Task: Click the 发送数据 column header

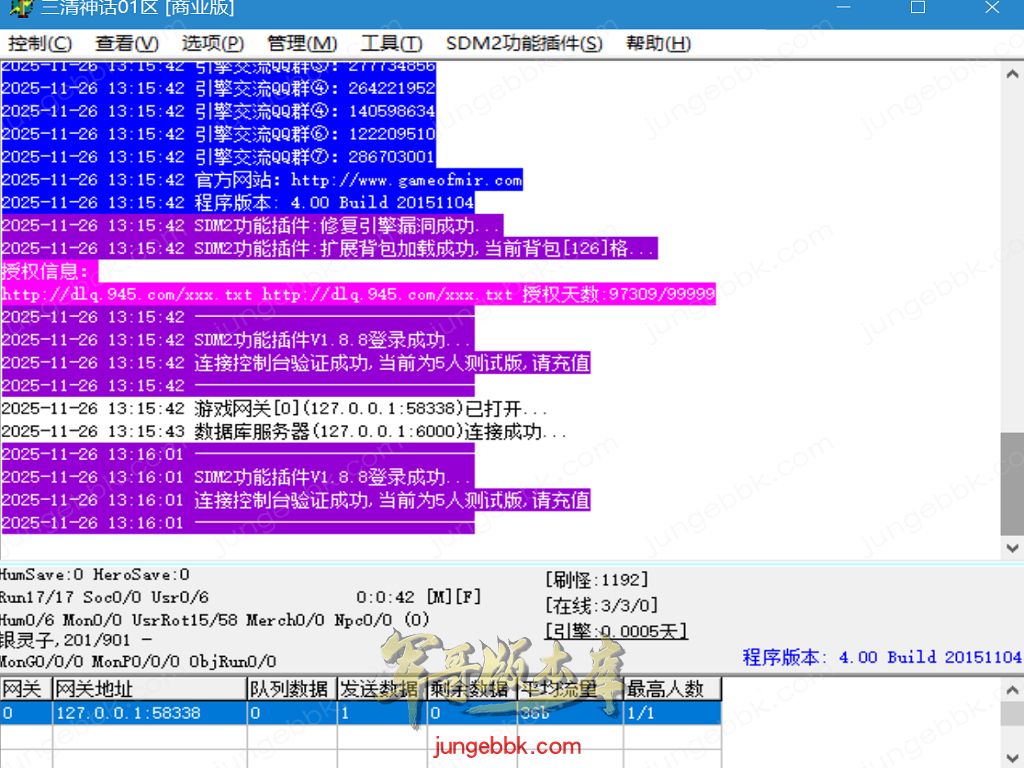Action: coord(381,688)
